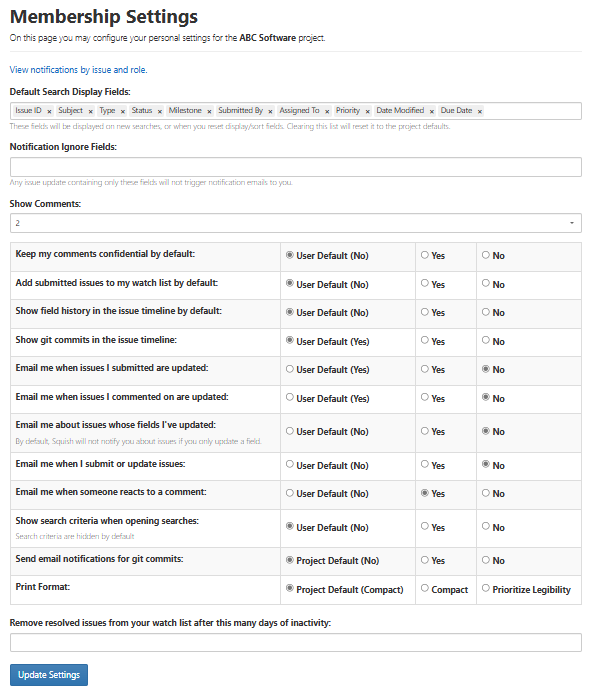Open the Show Comments dropdown
The height and width of the screenshot is (695, 590).
coord(296,223)
